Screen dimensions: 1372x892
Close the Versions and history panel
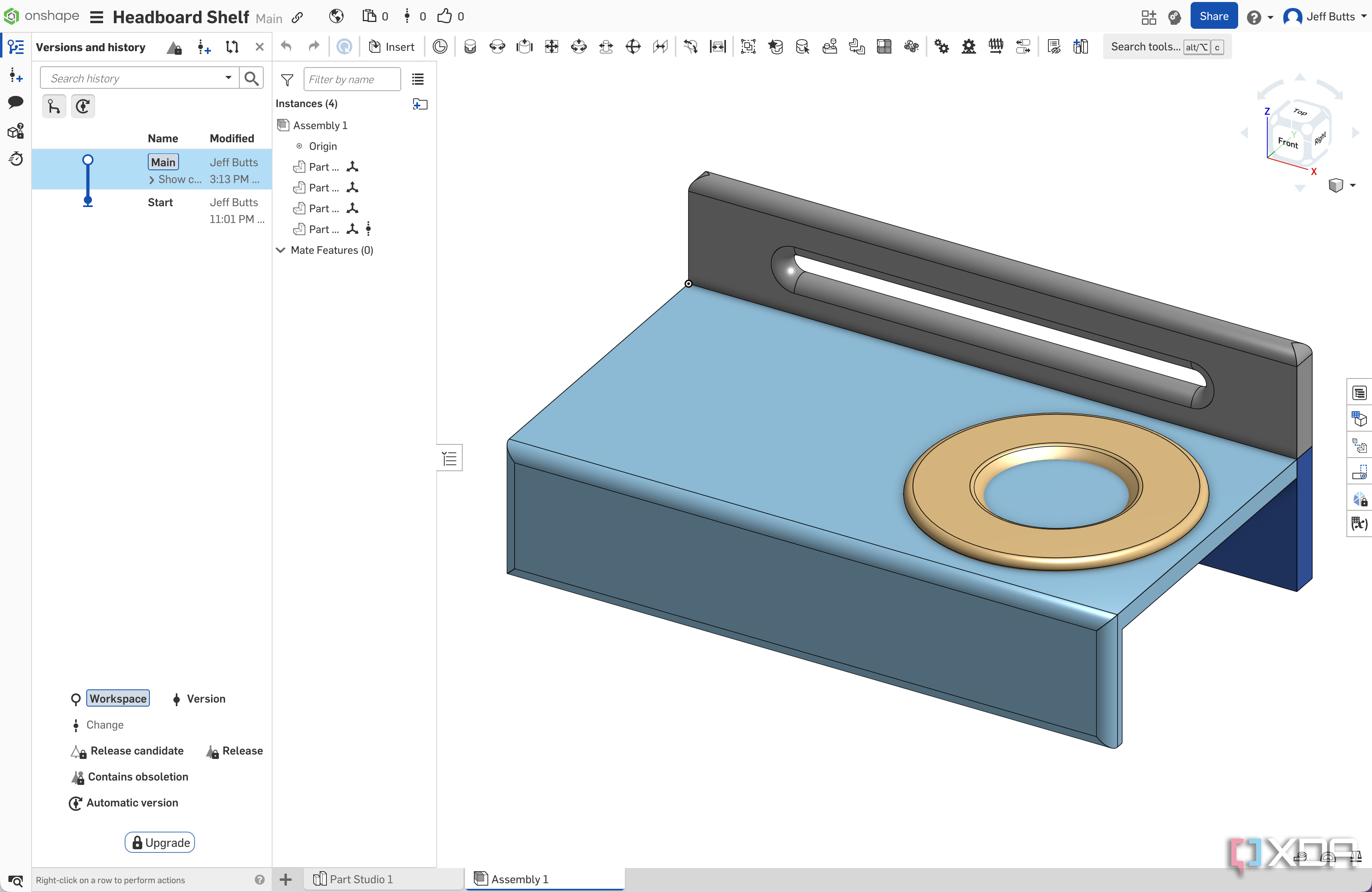pyautogui.click(x=259, y=47)
